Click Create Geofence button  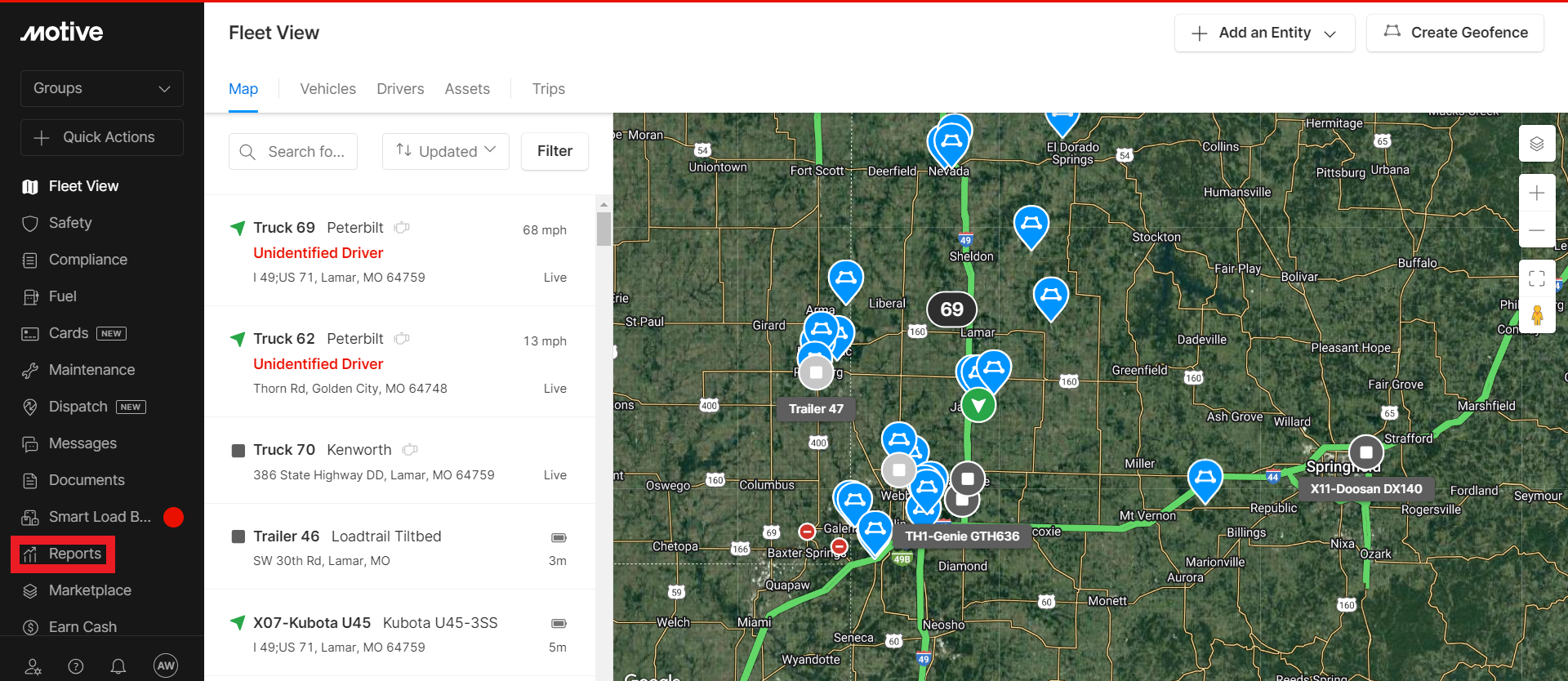[x=1455, y=33]
